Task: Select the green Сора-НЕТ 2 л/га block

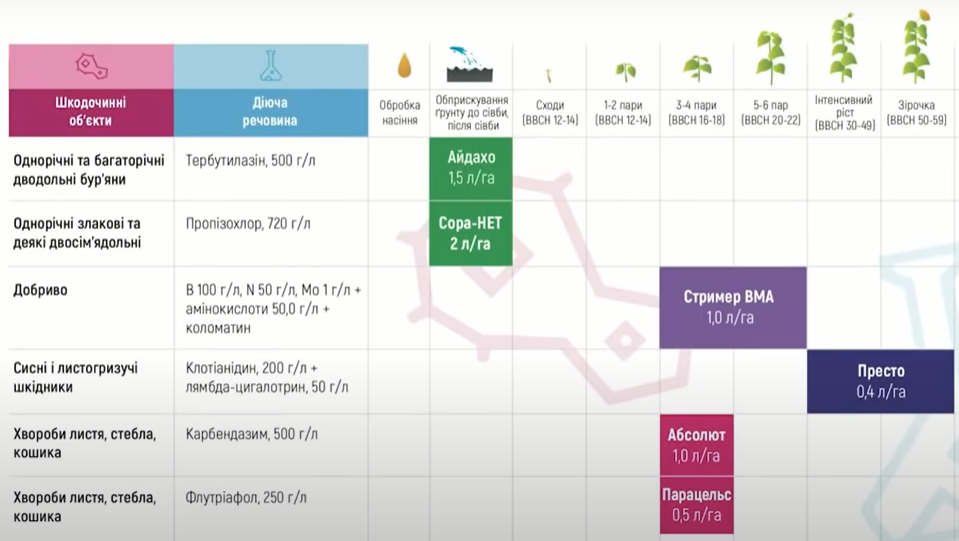Action: coord(470,233)
